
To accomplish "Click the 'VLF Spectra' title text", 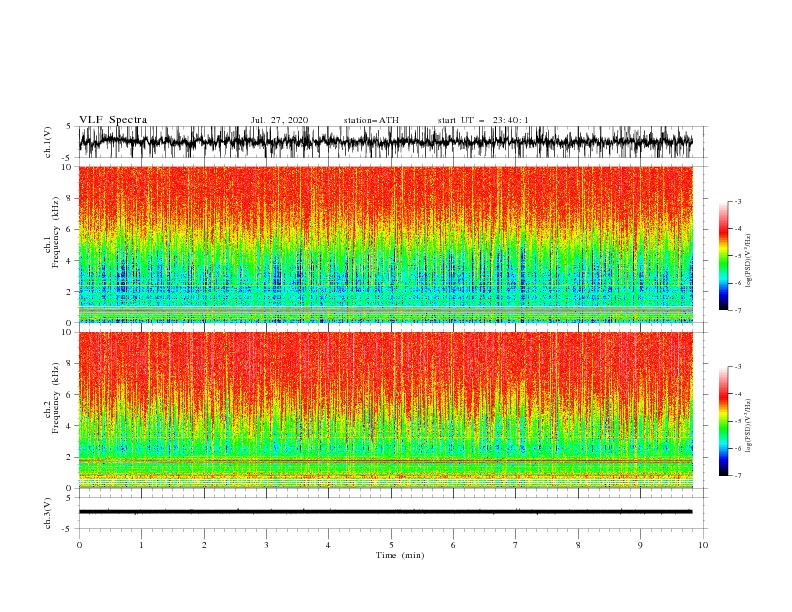I will click(x=113, y=120).
